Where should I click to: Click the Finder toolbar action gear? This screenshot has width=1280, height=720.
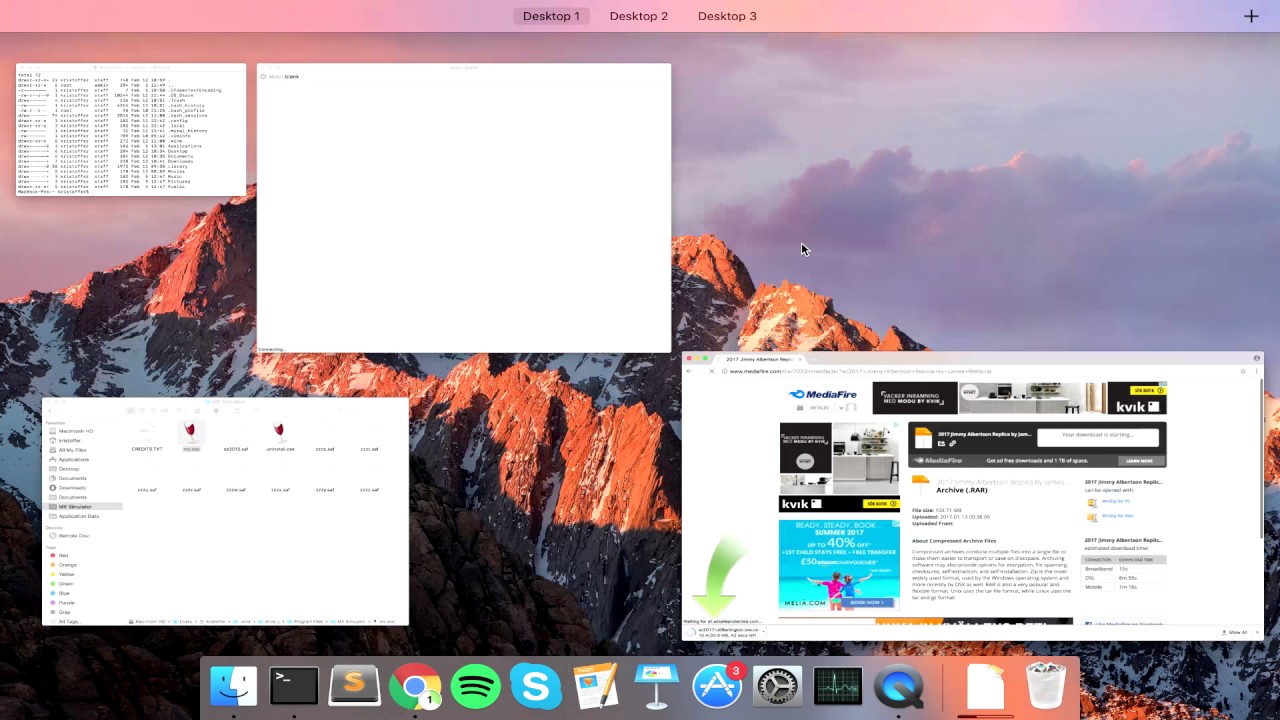click(x=216, y=410)
